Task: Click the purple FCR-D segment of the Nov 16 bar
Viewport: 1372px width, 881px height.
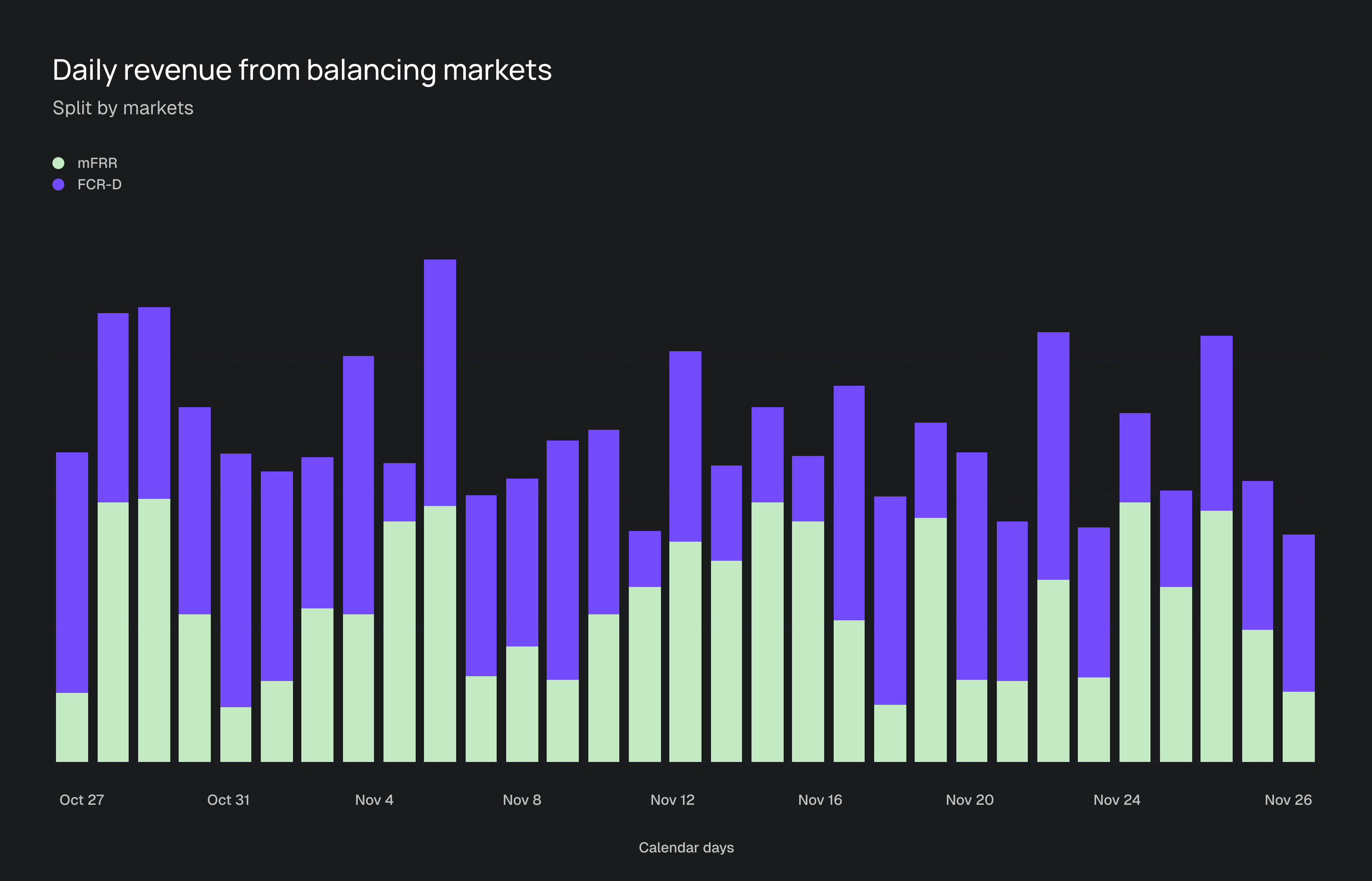Action: tap(808, 489)
